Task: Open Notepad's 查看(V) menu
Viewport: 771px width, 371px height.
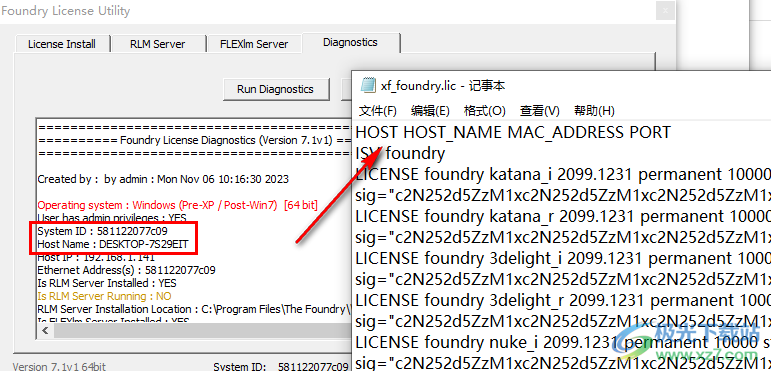Action: coord(540,111)
